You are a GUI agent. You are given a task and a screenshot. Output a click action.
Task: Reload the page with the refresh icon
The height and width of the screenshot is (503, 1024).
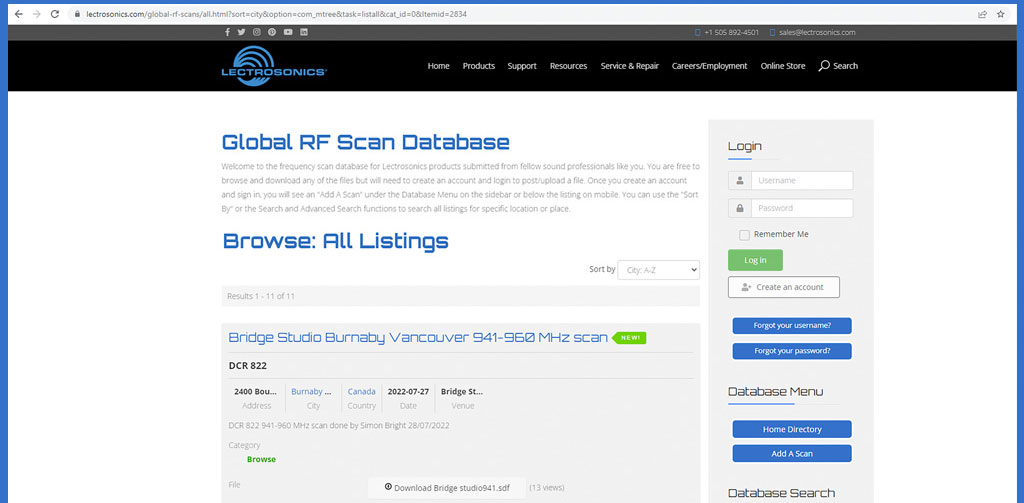click(55, 14)
